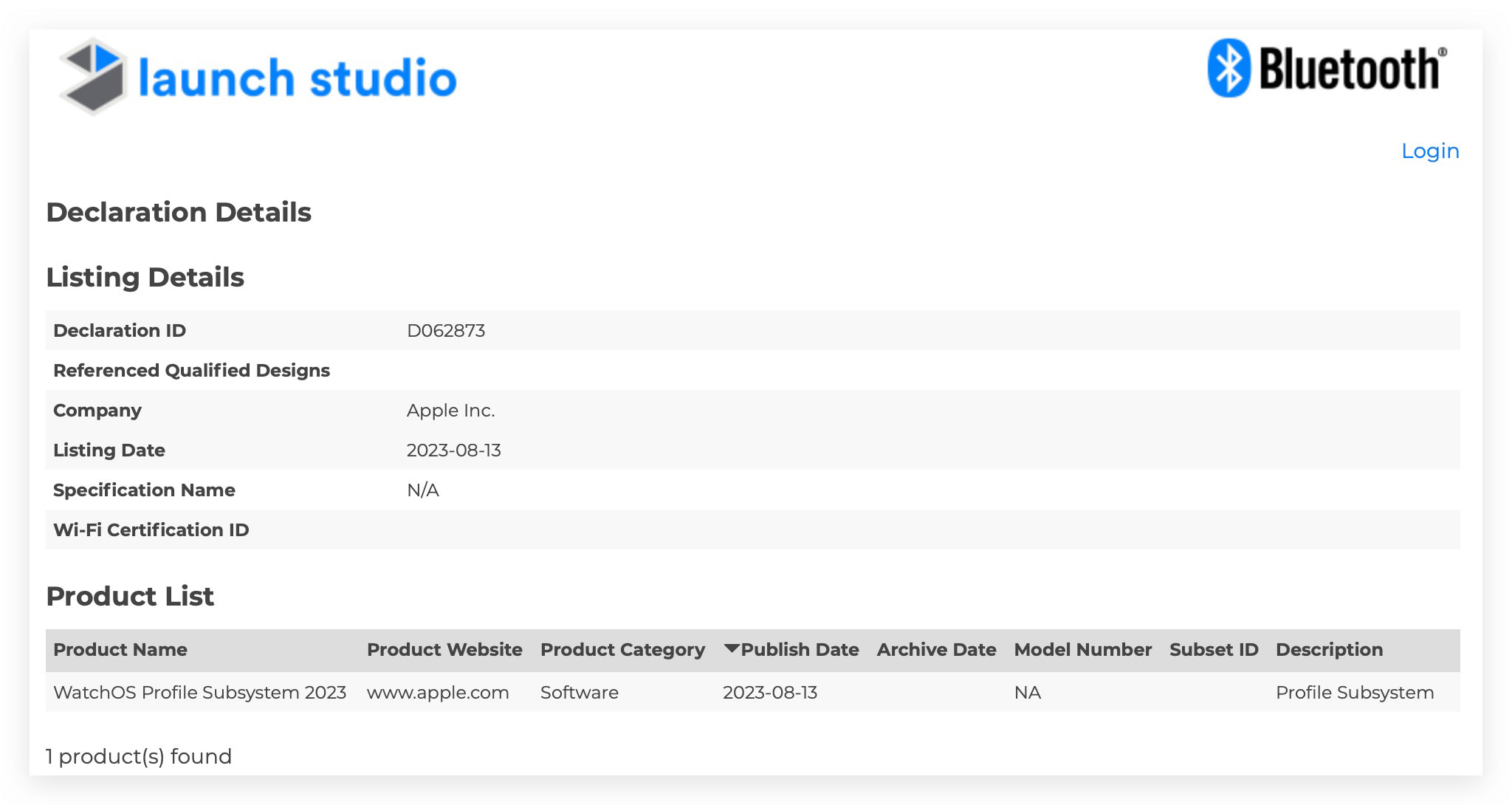The image size is (1512, 805).
Task: Select company value Apple Inc.
Action: 450,411
